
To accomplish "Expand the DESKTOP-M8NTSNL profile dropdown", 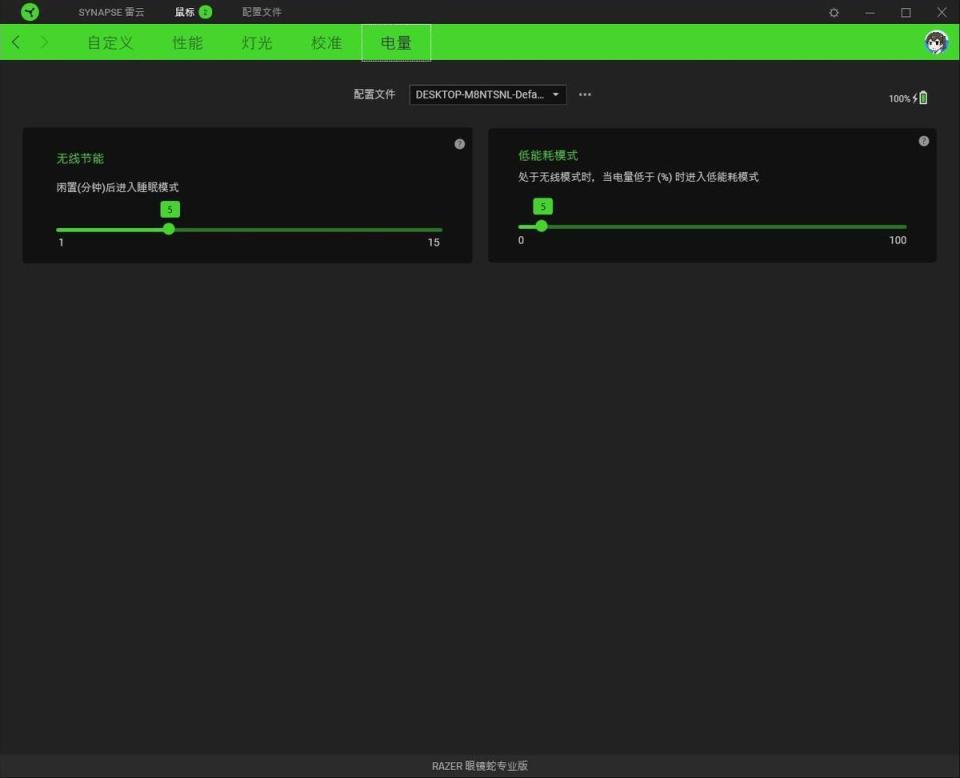I will [x=487, y=94].
